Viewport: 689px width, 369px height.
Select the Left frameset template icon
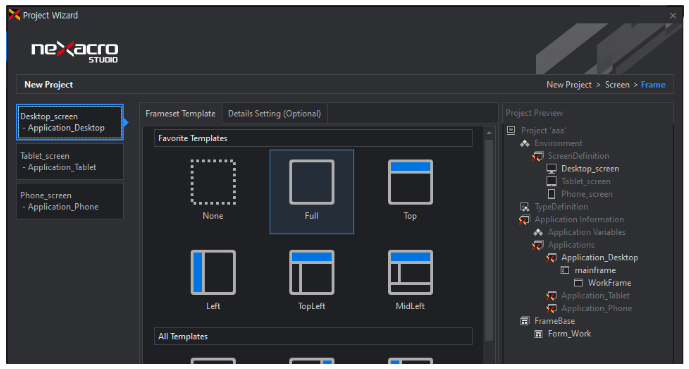[x=213, y=272]
